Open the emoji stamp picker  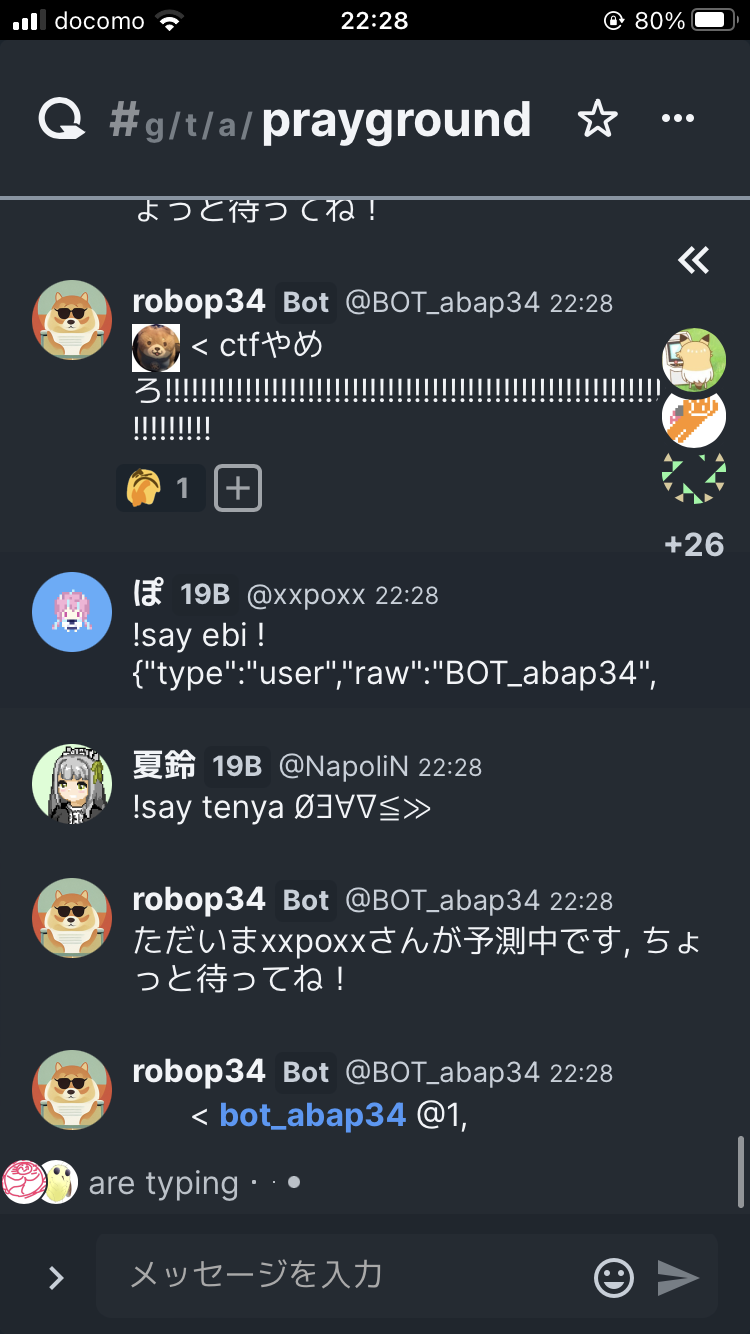[614, 1277]
